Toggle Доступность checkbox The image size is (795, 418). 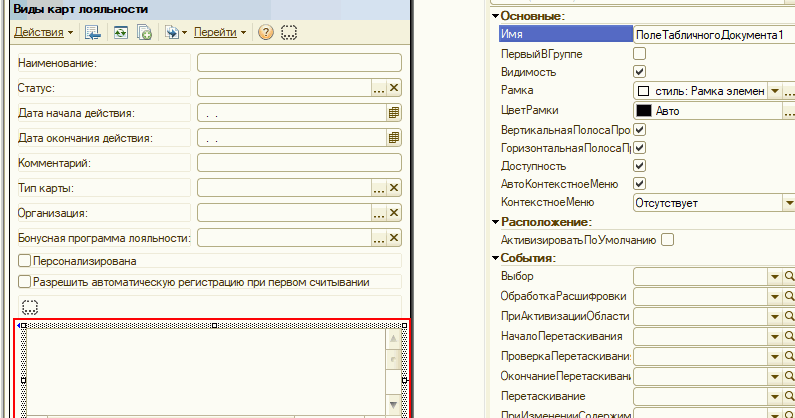point(640,165)
